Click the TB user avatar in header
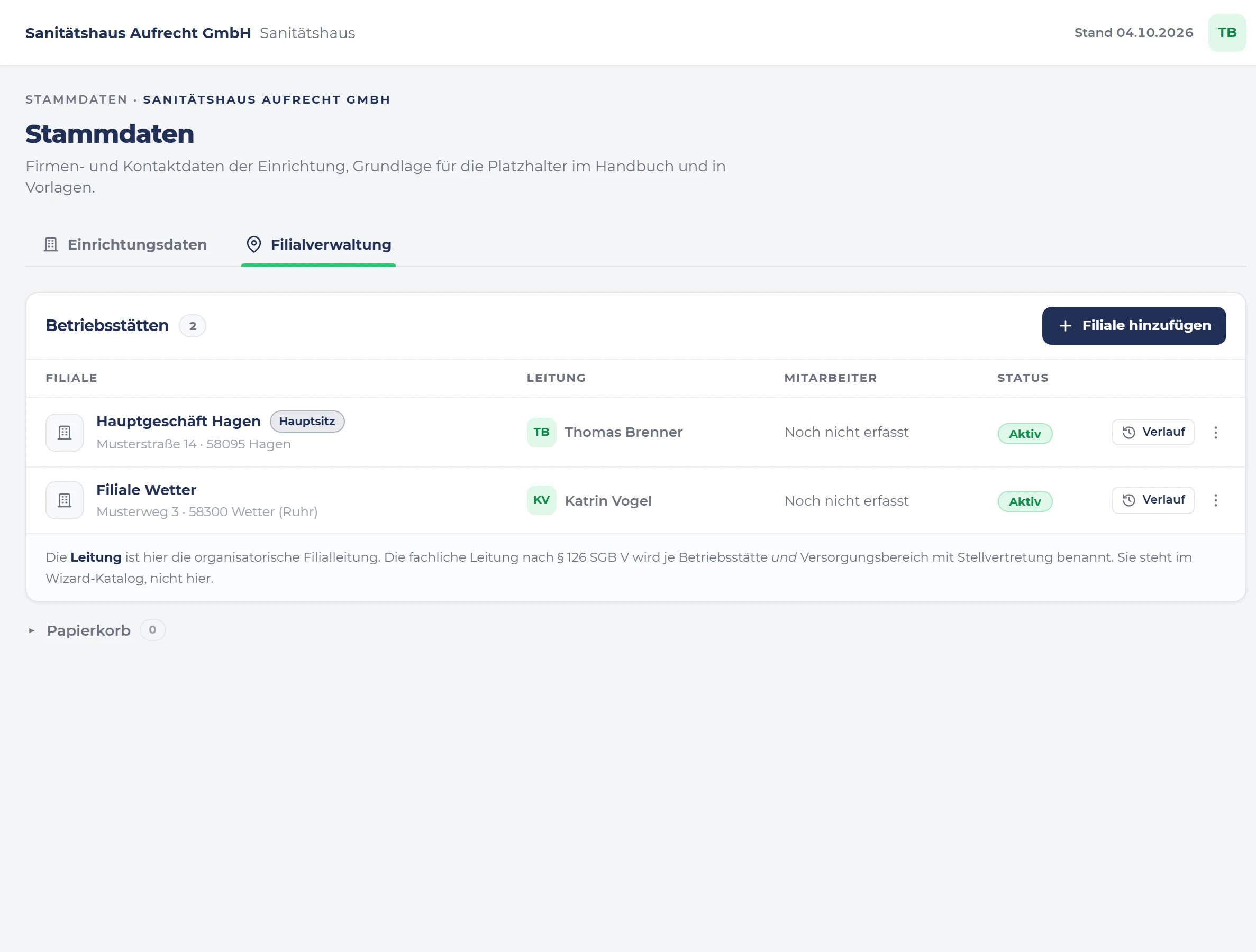Image resolution: width=1256 pixels, height=952 pixels. [1226, 33]
